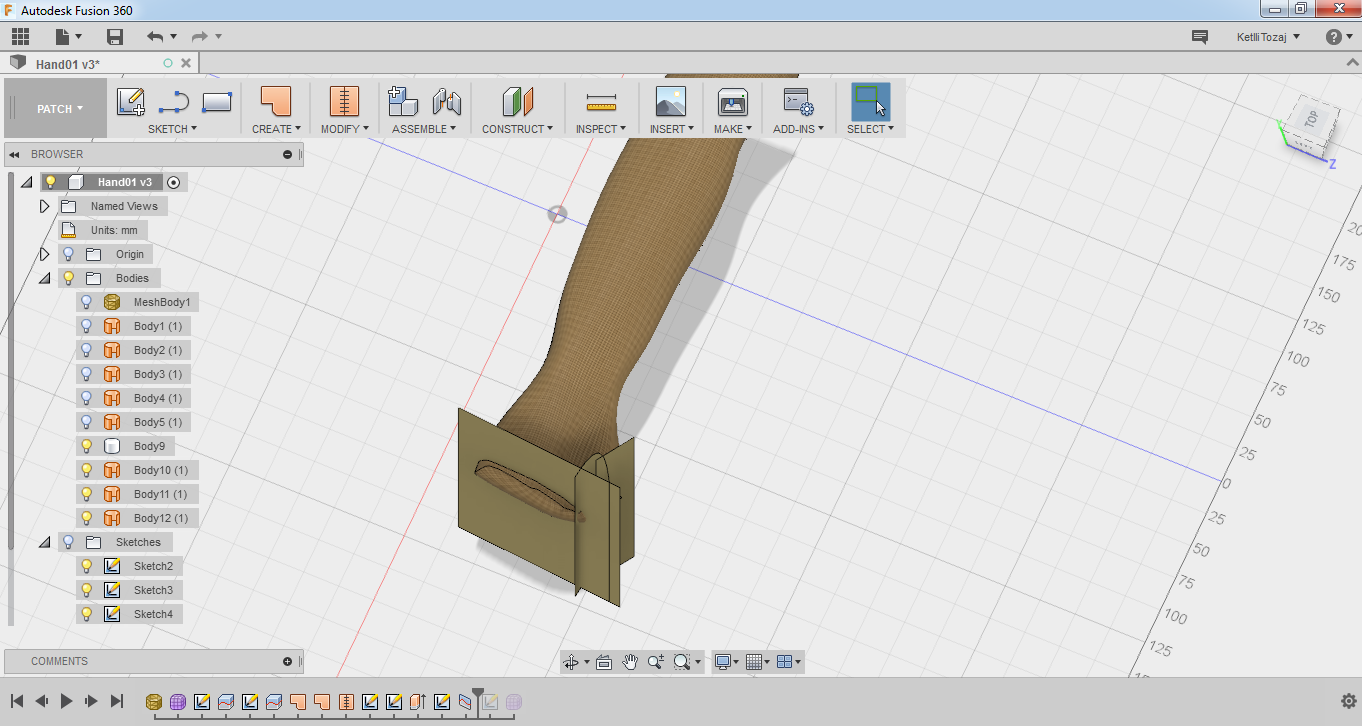Collapse the Browser panel with arrows
Viewport: 1362px width, 726px height.
tap(15, 155)
